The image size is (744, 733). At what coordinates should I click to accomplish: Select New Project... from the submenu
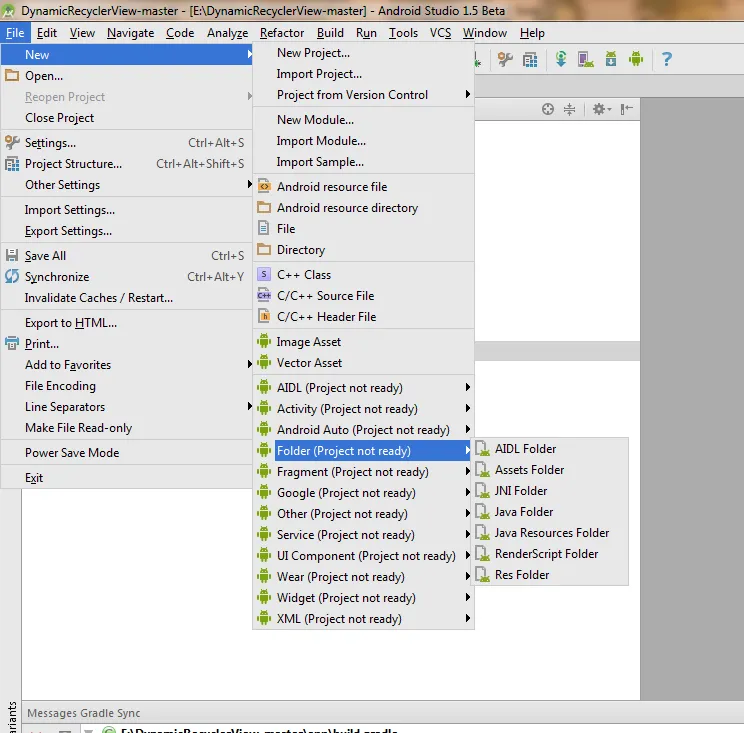coord(363,53)
